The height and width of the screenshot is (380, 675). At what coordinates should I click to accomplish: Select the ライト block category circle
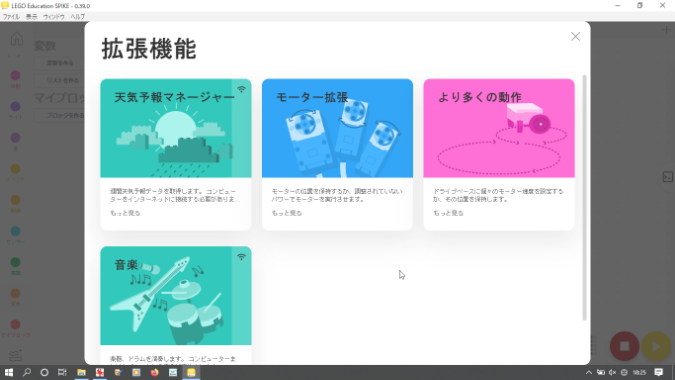click(x=15, y=106)
